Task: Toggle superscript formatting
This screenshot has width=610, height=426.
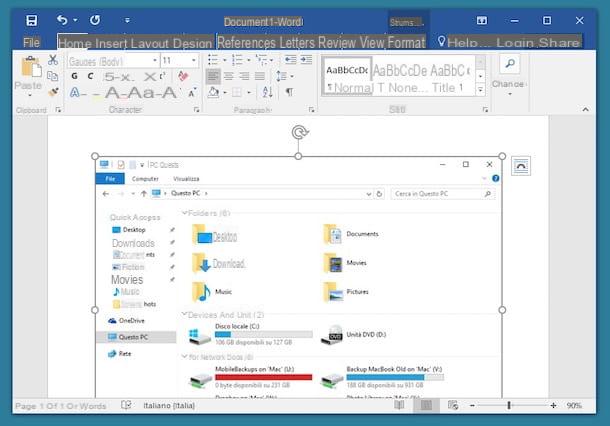Action: click(x=162, y=76)
